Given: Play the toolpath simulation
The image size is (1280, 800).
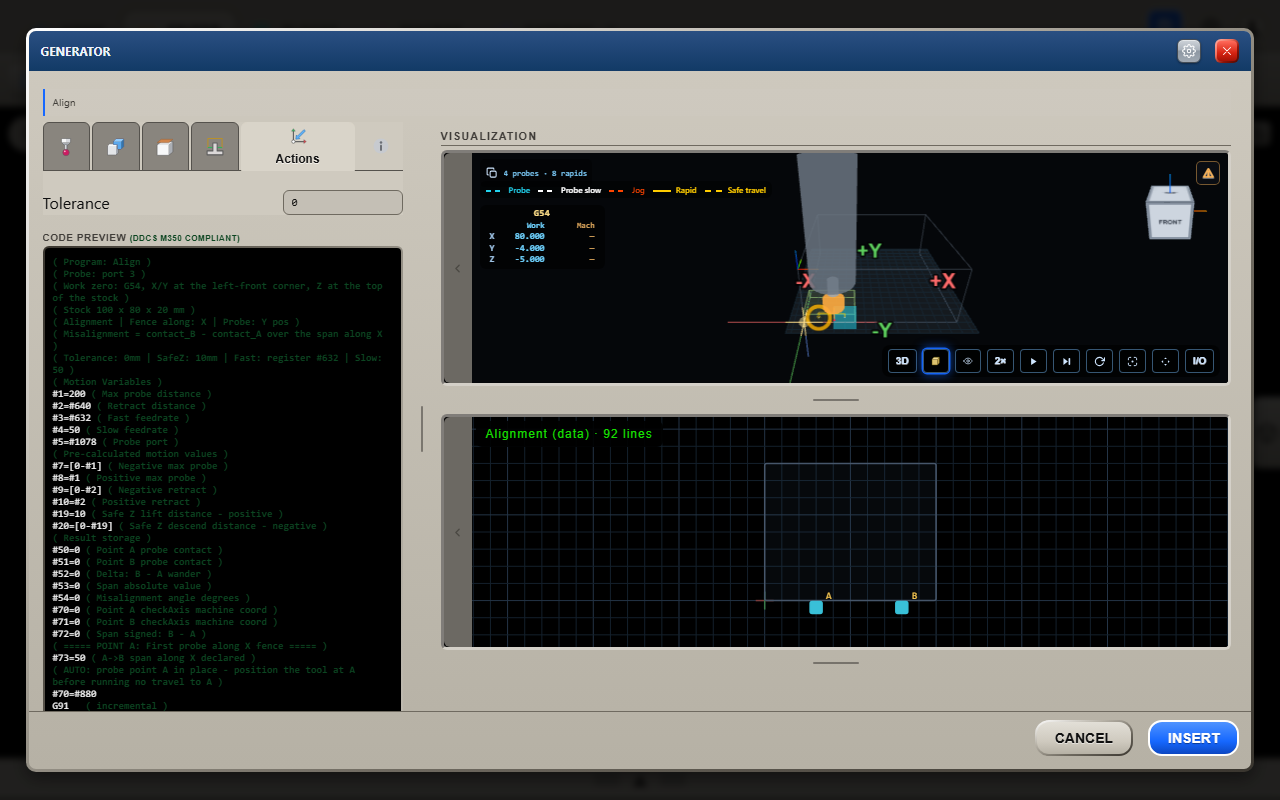Looking at the screenshot, I should [1034, 361].
